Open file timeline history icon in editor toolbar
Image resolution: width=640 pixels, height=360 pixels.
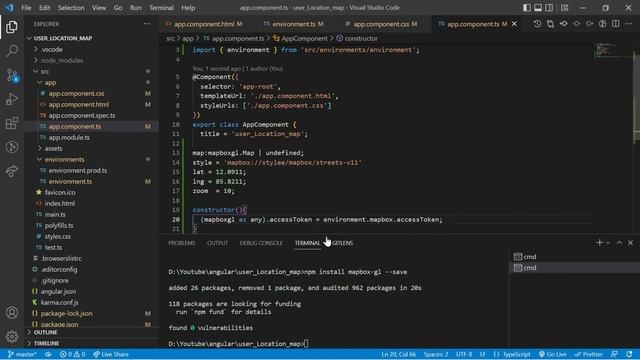[537, 24]
